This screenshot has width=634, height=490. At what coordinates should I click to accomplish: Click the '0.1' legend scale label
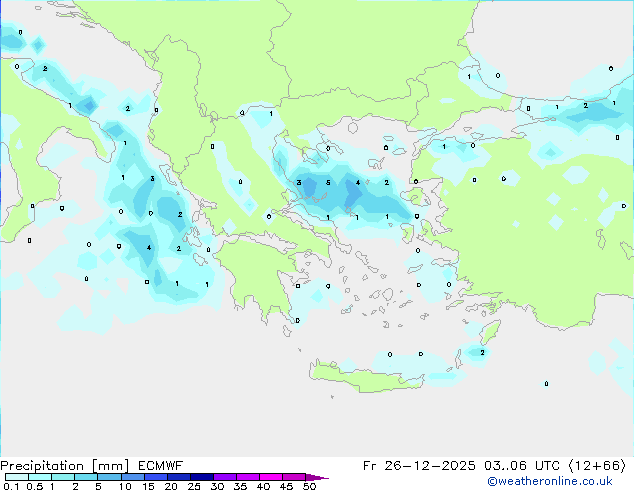pos(11,486)
